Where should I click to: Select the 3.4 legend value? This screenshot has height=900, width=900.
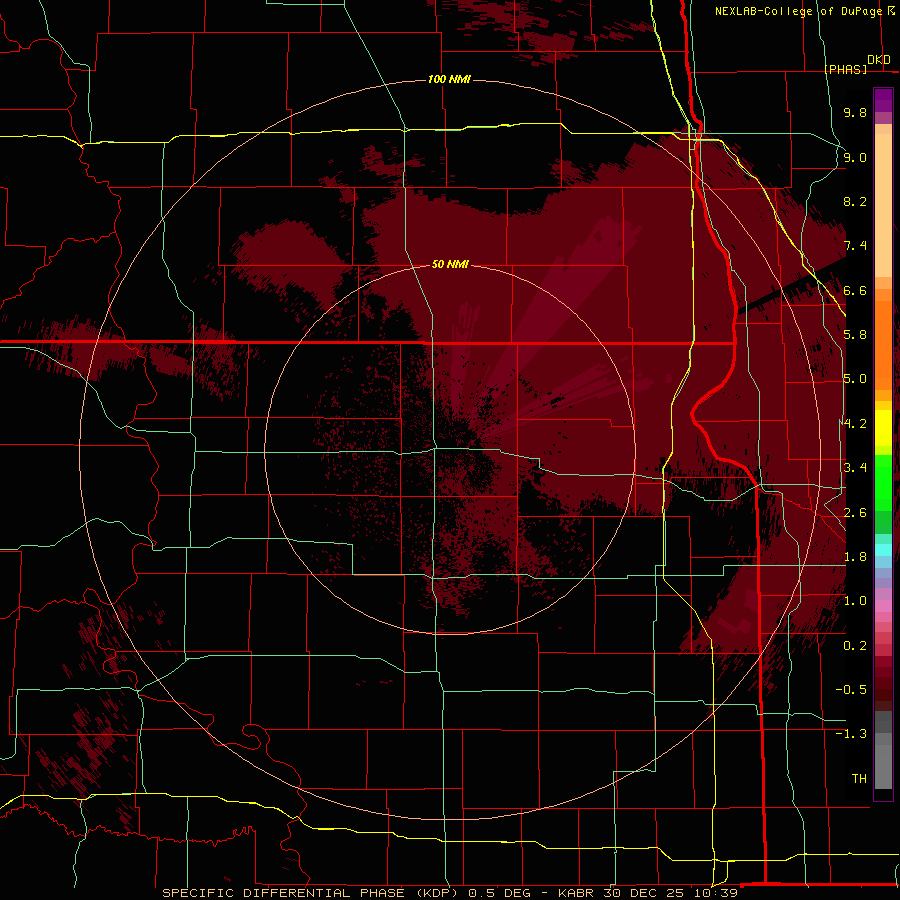[x=855, y=468]
